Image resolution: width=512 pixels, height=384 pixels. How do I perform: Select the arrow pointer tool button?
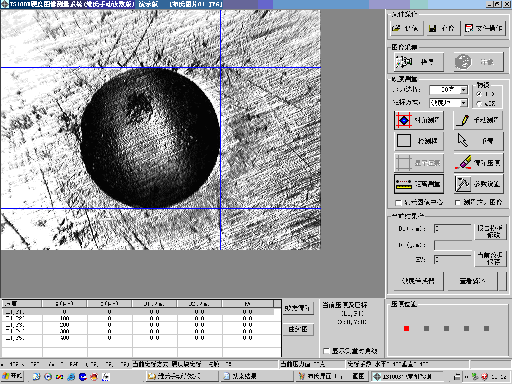(x=478, y=141)
